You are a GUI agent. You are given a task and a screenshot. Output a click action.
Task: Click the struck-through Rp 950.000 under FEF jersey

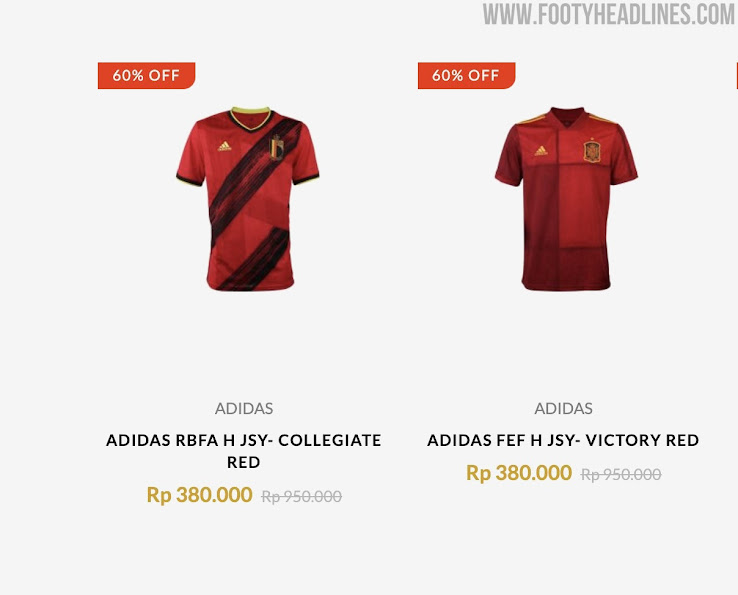621,474
